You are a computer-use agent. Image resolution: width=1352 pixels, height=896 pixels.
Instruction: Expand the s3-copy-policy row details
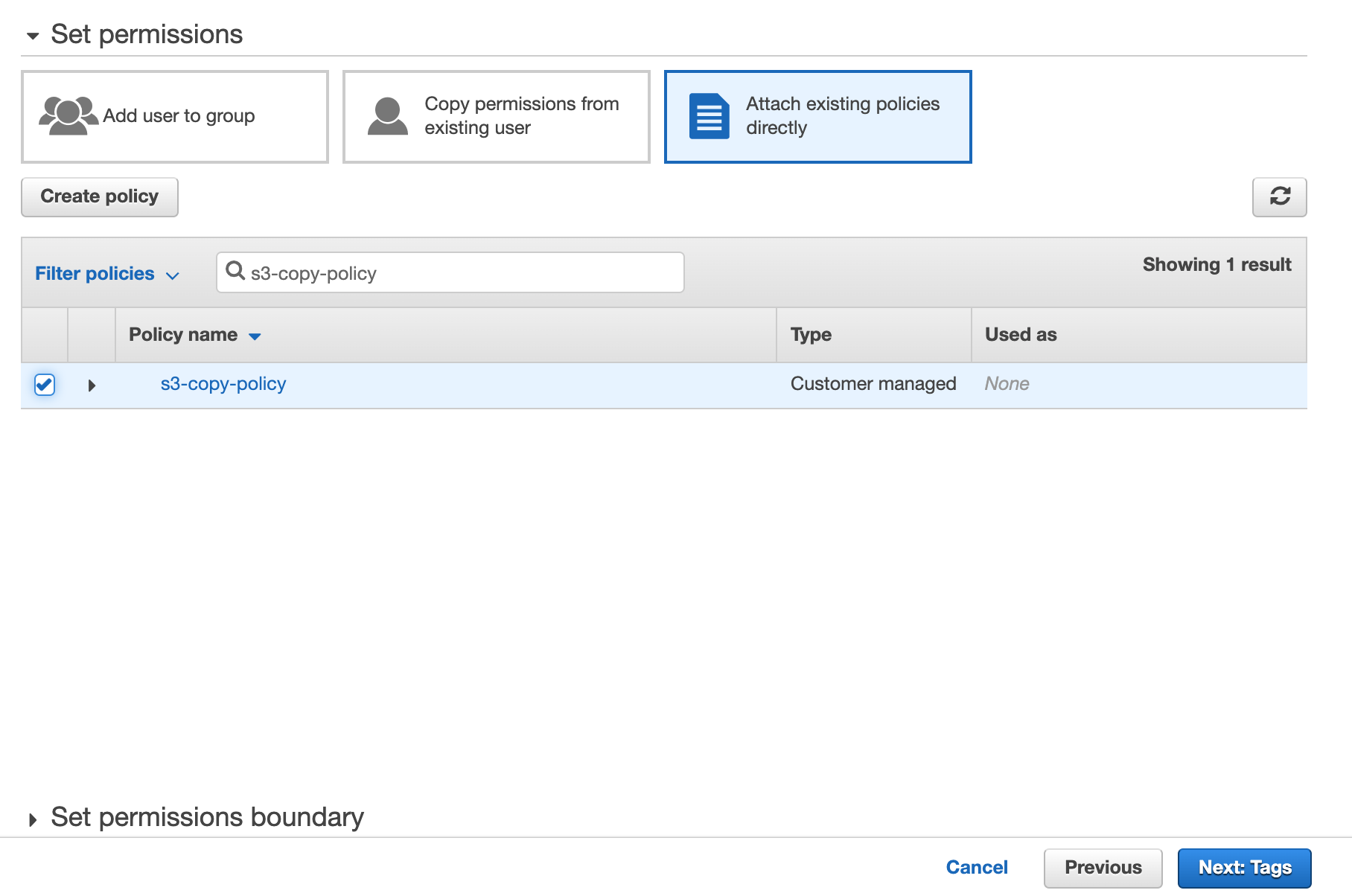coord(92,385)
